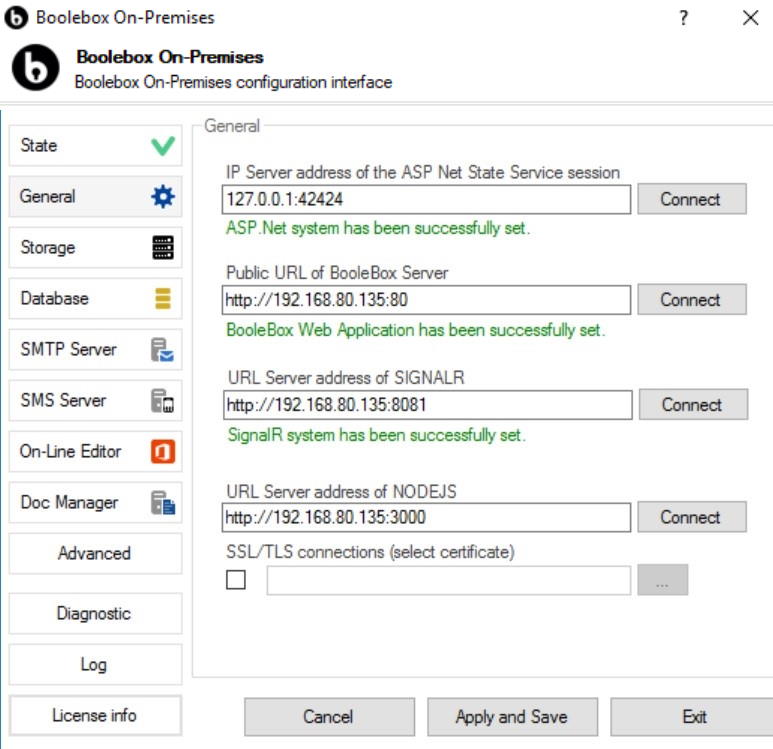773x749 pixels.
Task: Click the 'Public URL of BooleBox Server' label
Action: click(x=337, y=273)
